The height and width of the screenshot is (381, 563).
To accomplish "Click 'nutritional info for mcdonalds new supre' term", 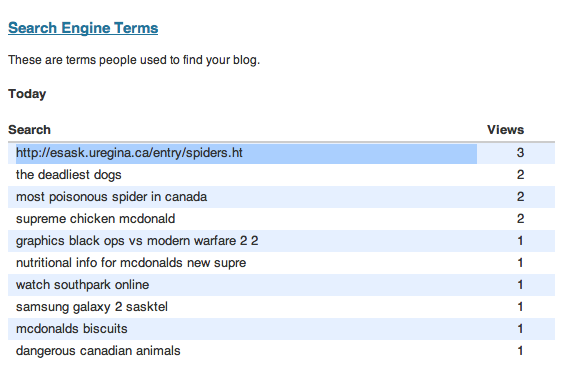I will [x=131, y=263].
